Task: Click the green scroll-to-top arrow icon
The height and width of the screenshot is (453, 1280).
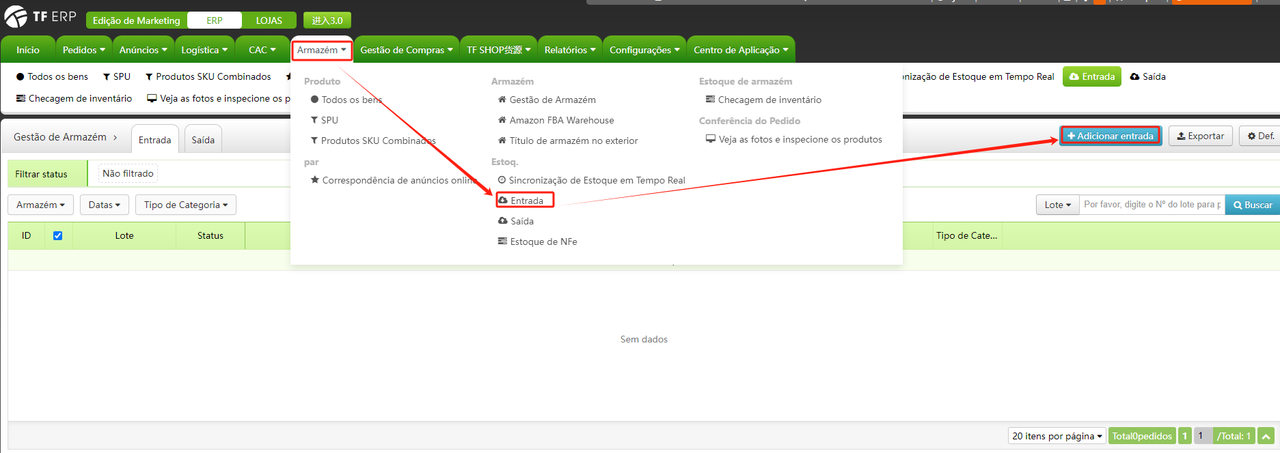Action: (1265, 436)
